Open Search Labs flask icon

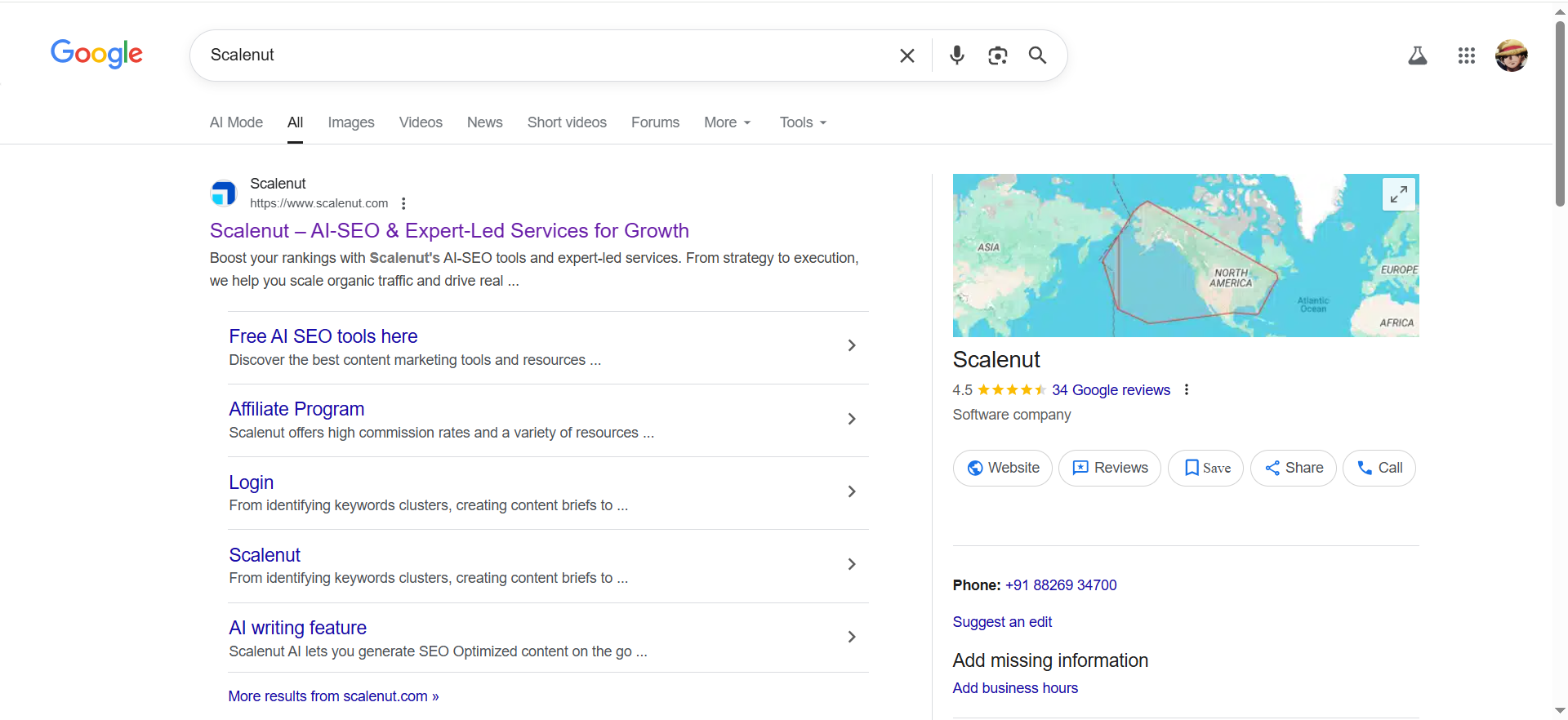pyautogui.click(x=1418, y=56)
